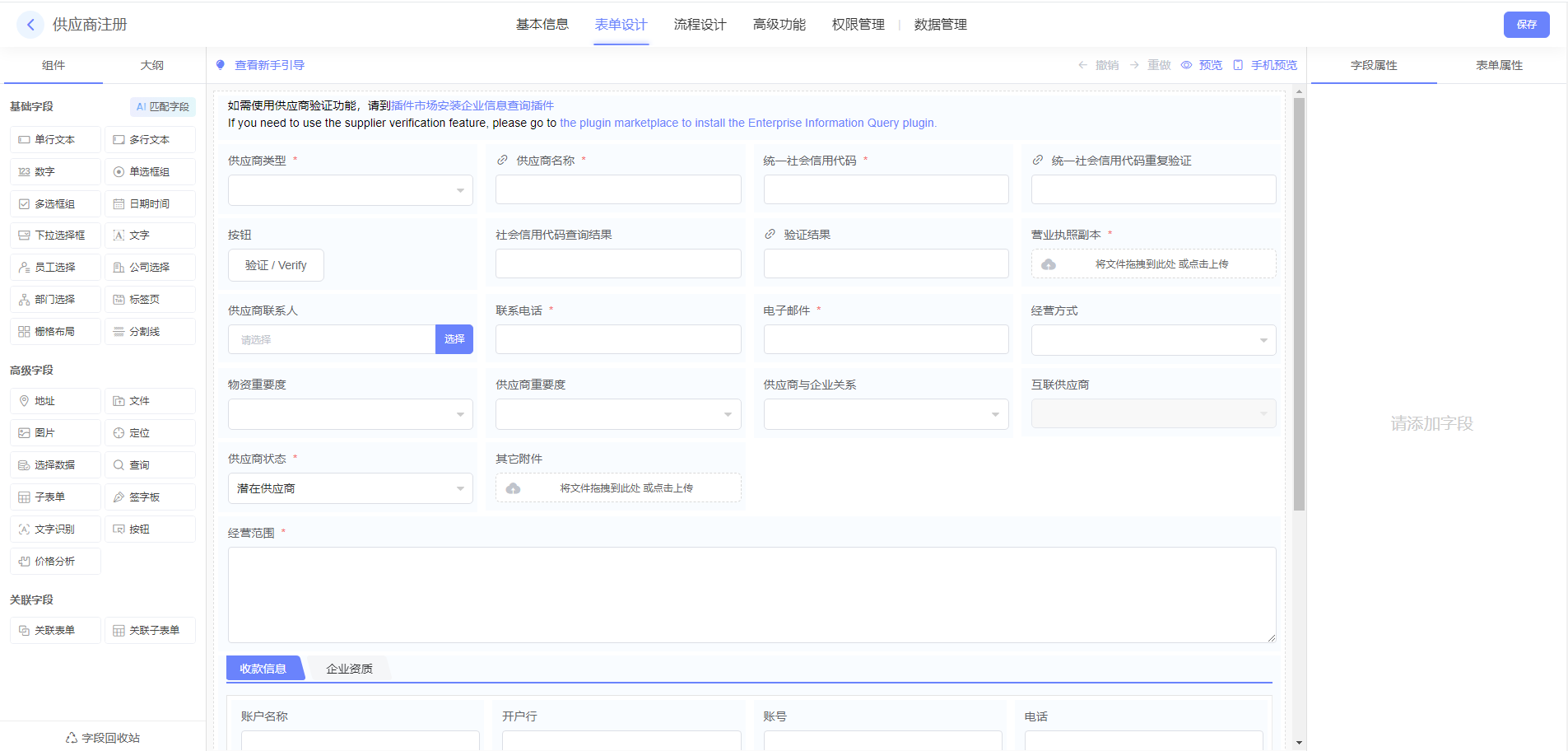Click the 经营范围 text area
The image size is (1568, 751).
click(x=751, y=595)
